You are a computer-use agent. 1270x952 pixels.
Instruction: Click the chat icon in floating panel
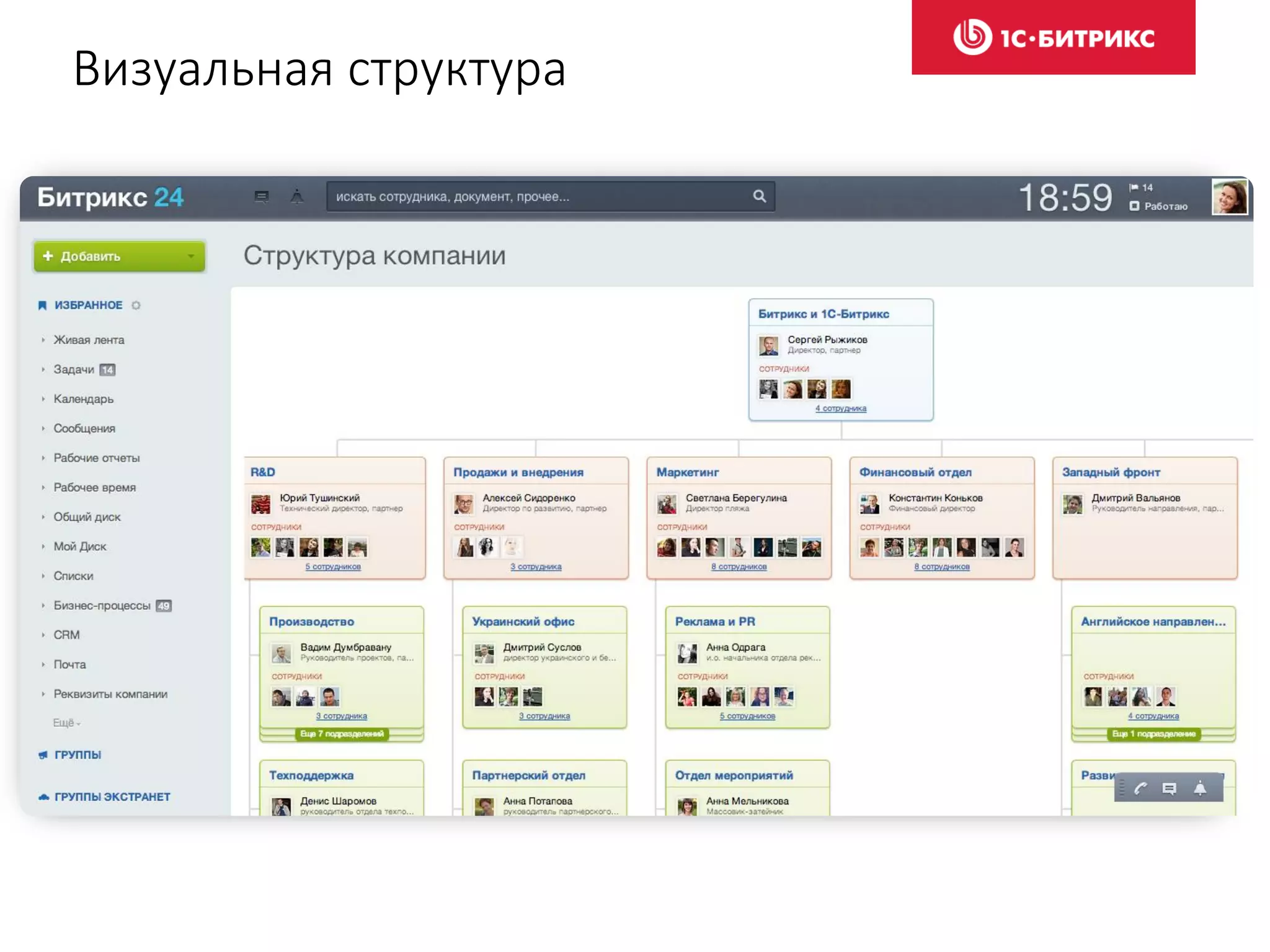pos(1170,789)
